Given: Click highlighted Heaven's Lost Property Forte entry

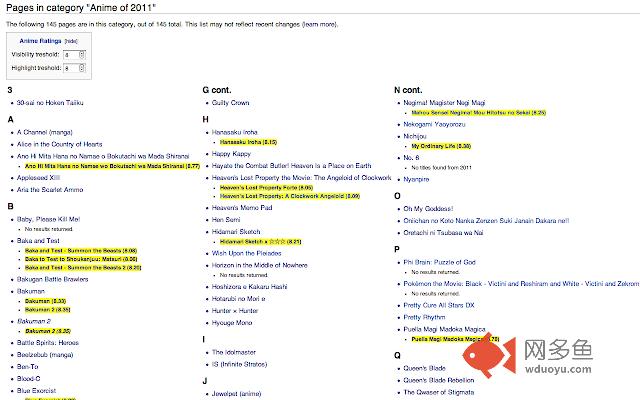Looking at the screenshot, I should [x=266, y=188].
